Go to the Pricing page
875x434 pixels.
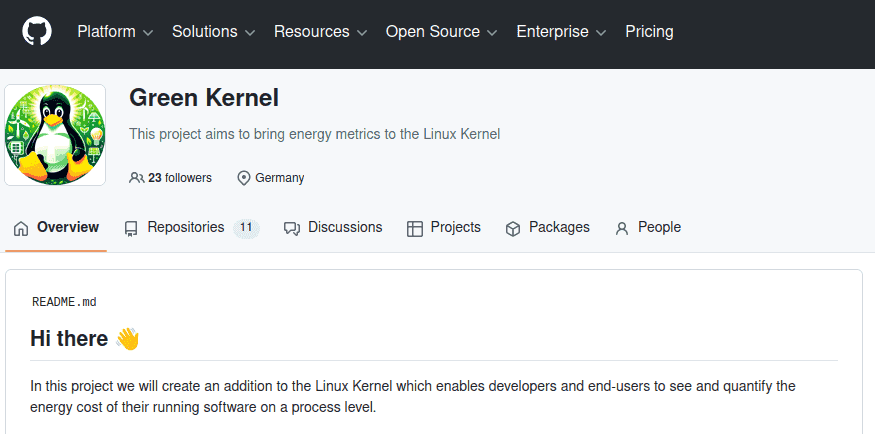(x=649, y=32)
